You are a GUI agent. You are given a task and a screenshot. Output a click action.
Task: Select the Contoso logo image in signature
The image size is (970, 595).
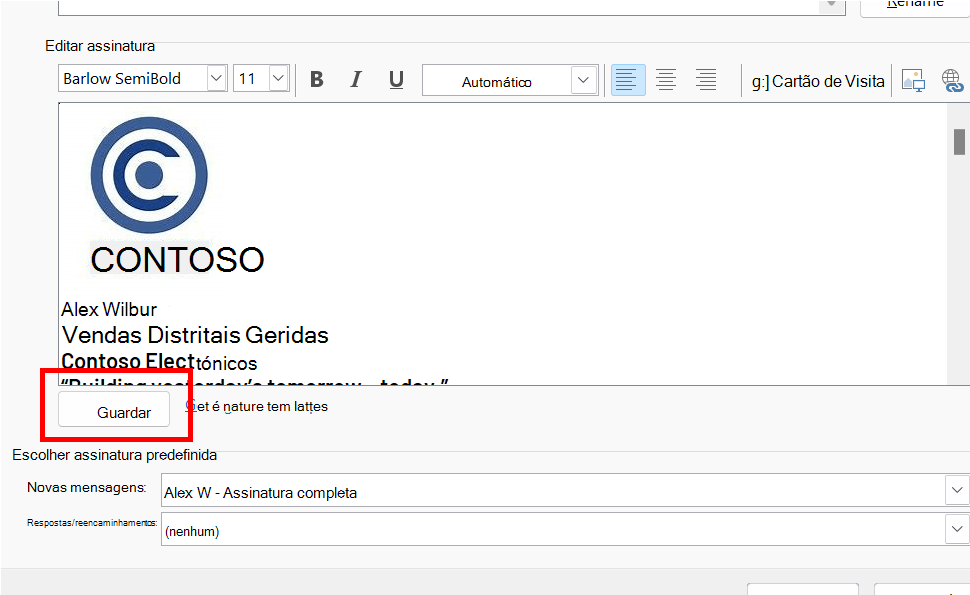click(149, 175)
